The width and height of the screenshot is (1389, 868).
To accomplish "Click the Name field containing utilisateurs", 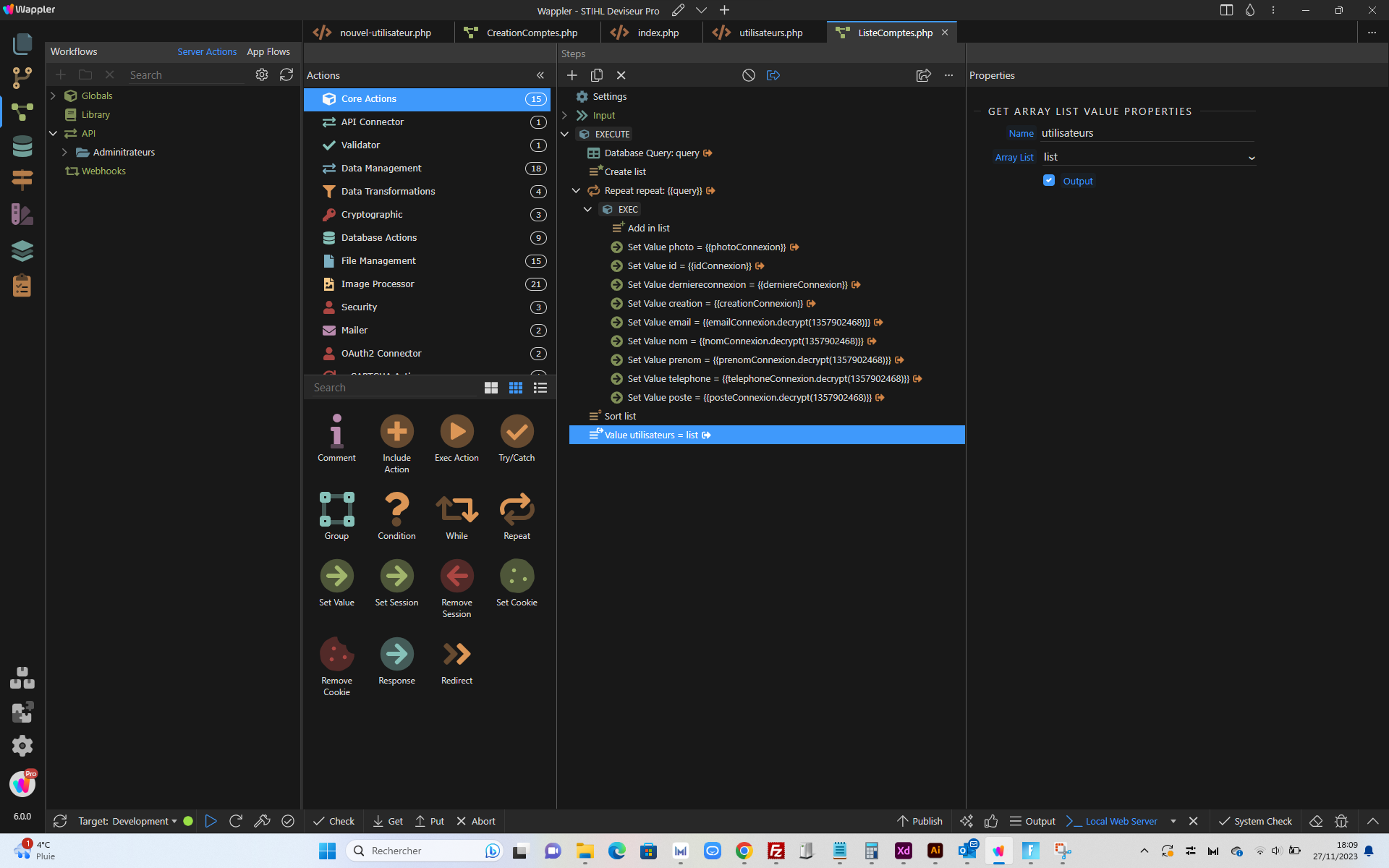I will [1147, 133].
